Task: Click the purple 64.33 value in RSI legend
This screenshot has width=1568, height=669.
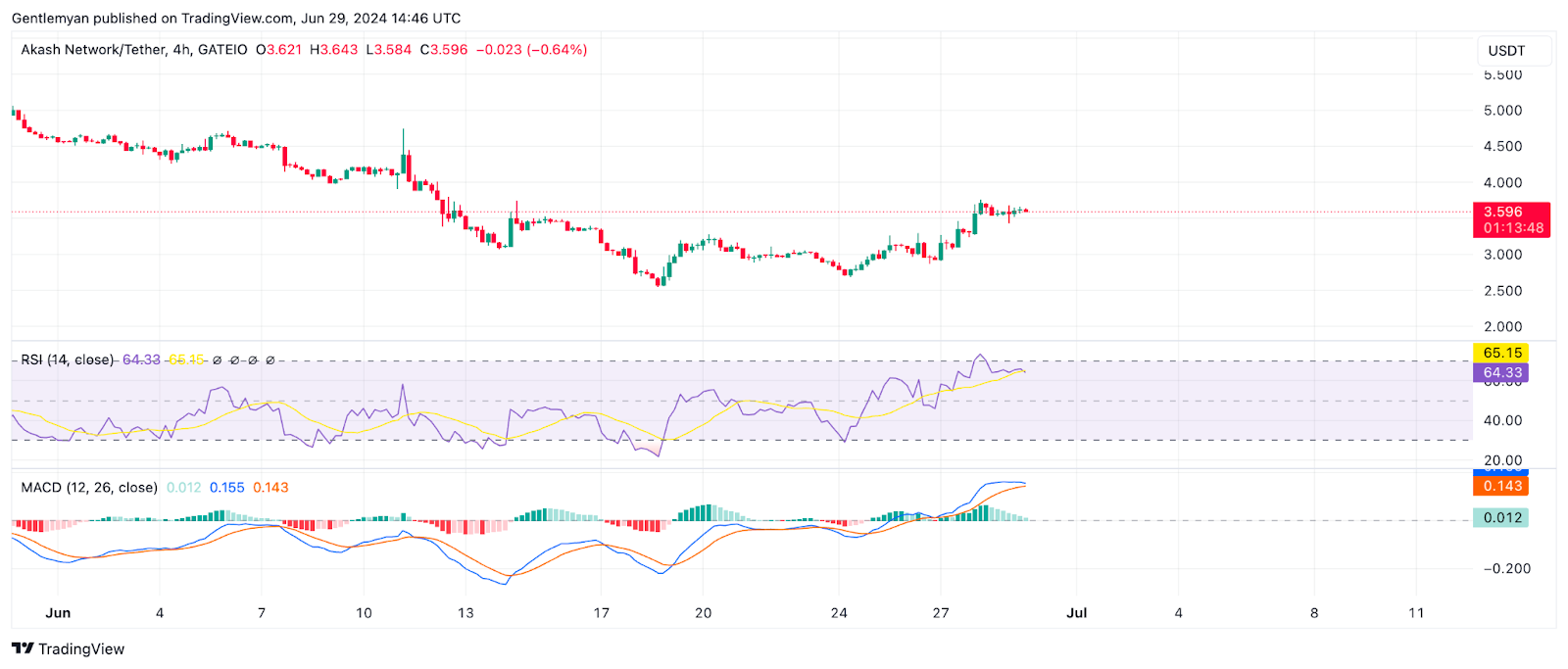Action: click(141, 359)
